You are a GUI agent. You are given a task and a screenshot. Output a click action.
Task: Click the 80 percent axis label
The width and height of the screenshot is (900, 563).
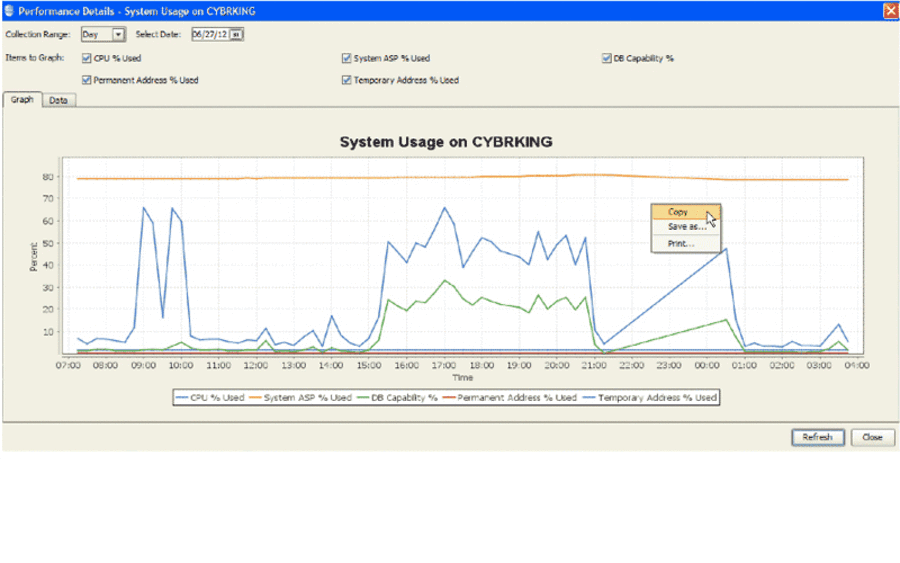(48, 177)
